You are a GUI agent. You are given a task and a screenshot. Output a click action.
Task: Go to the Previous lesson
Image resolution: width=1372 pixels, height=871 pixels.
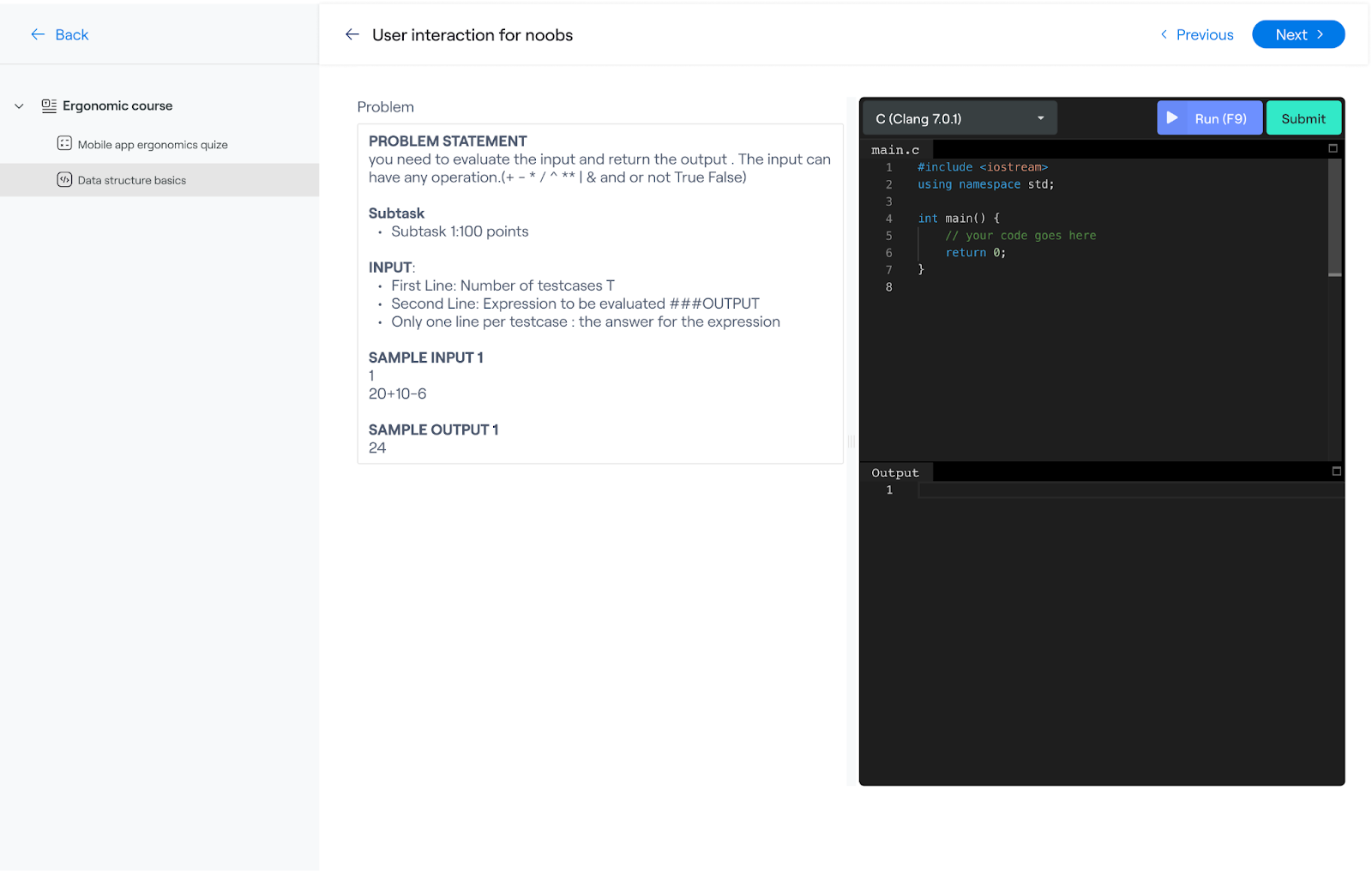(x=1196, y=34)
